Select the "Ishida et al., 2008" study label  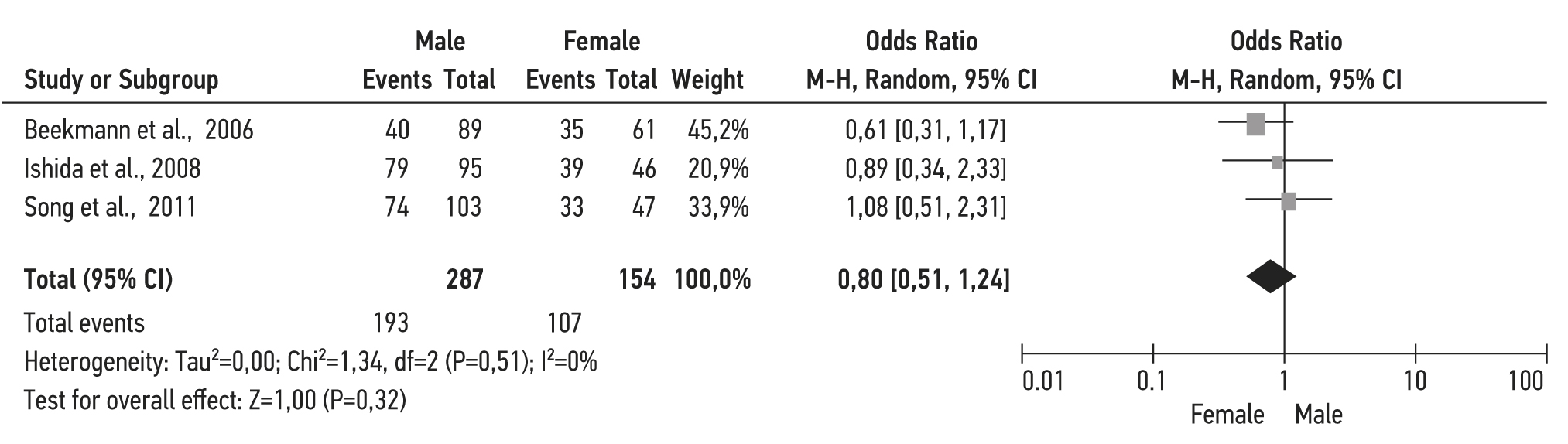[x=112, y=168]
